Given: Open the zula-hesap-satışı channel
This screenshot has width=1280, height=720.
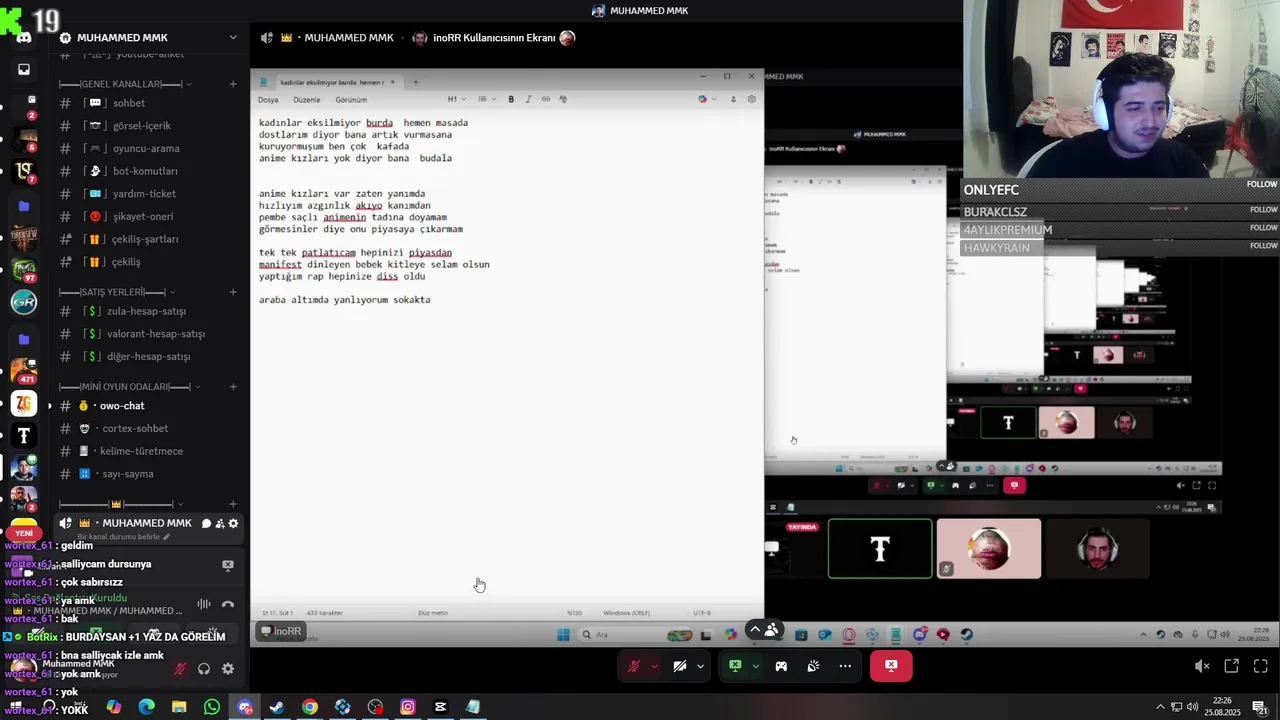Looking at the screenshot, I should (x=150, y=311).
